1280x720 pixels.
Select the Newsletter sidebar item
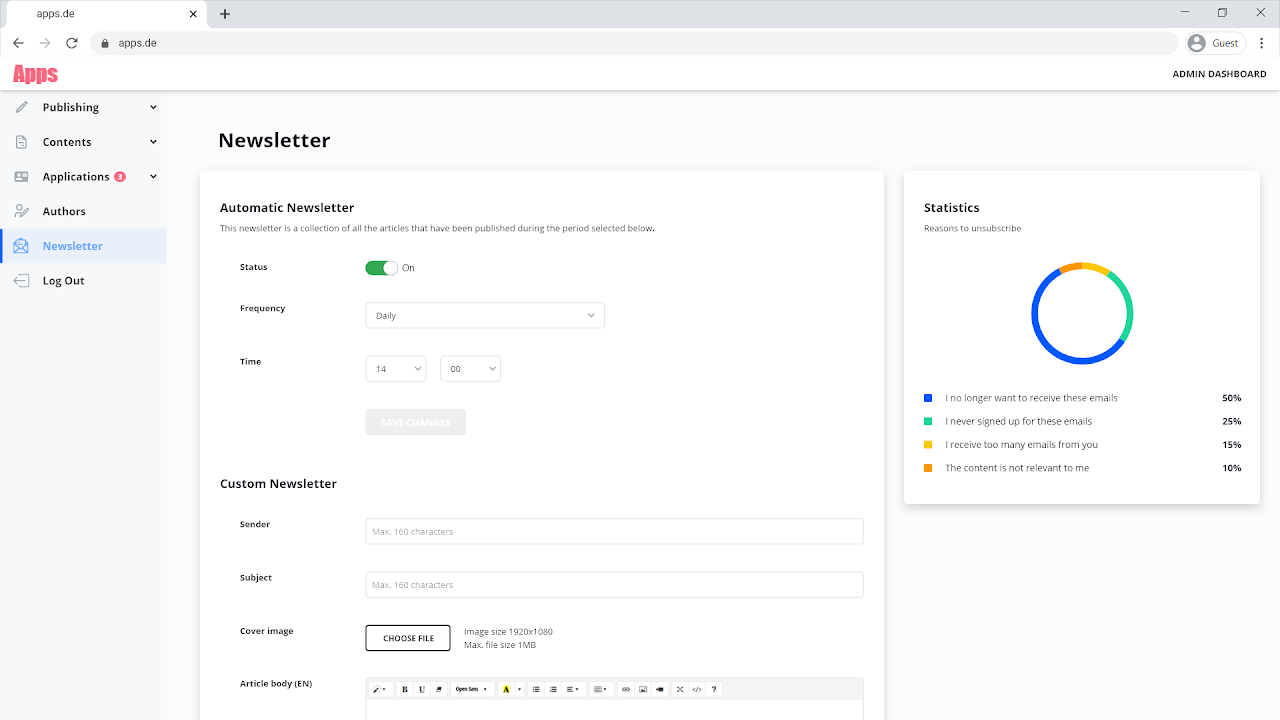point(83,246)
